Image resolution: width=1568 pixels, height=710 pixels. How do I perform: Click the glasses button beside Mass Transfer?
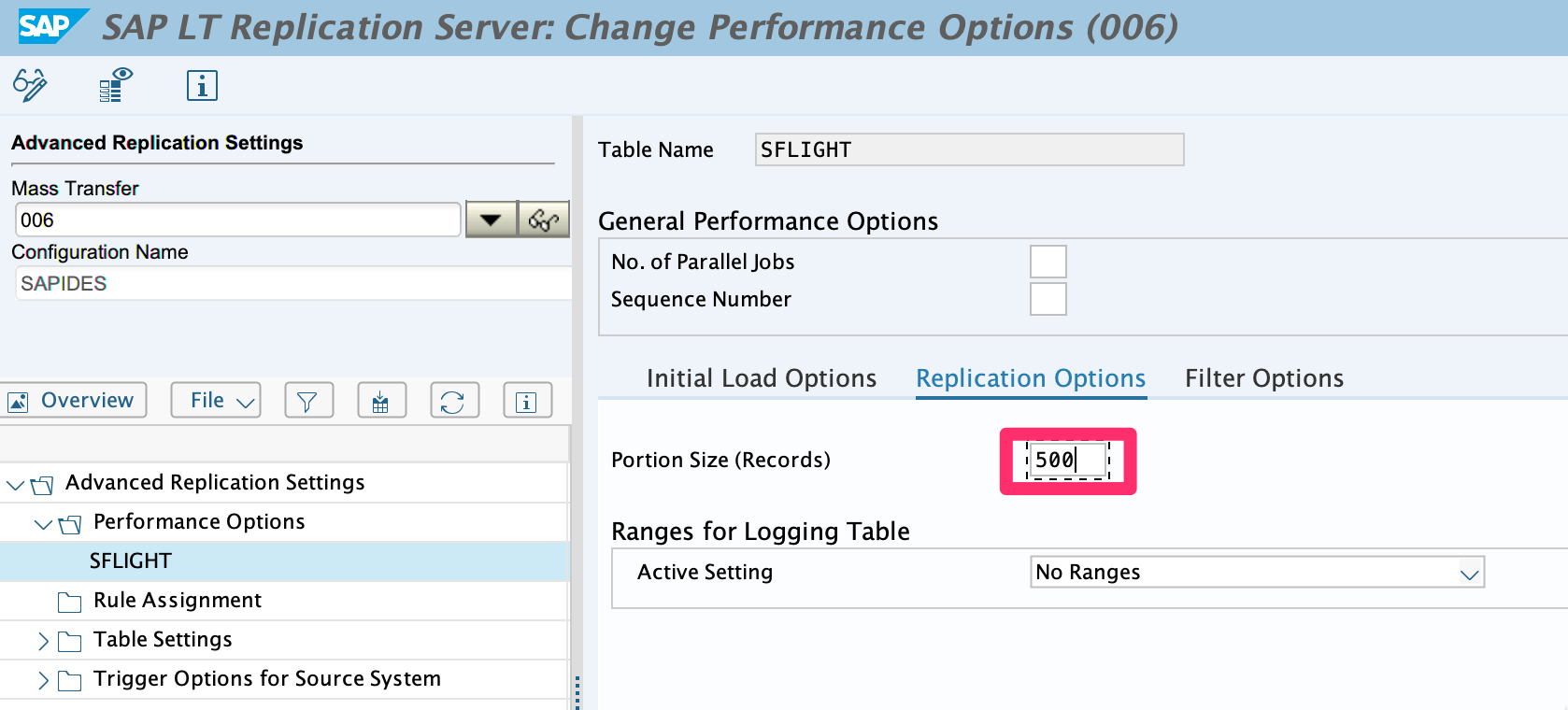pyautogui.click(x=544, y=220)
